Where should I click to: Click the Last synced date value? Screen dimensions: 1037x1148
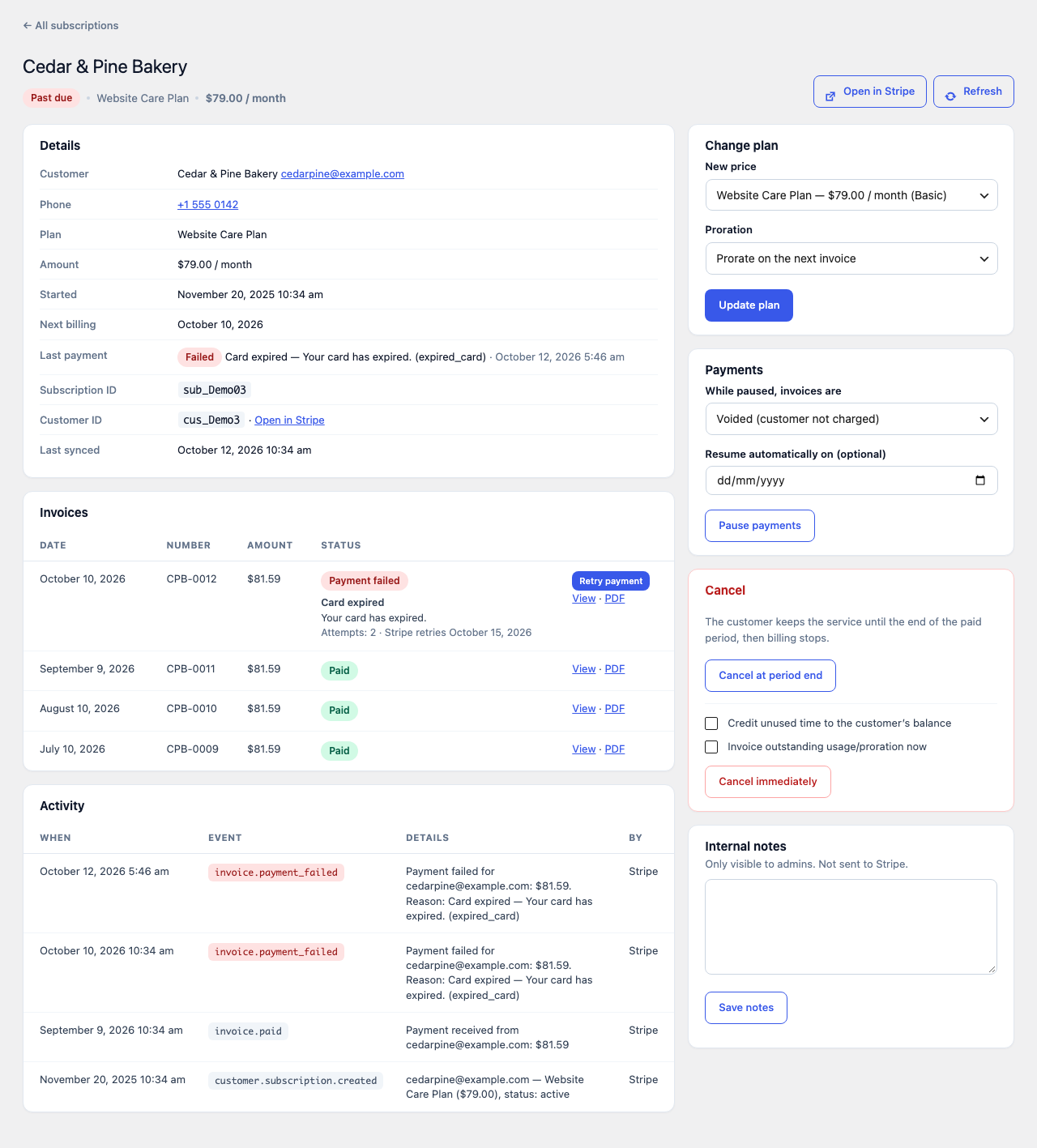click(x=245, y=450)
